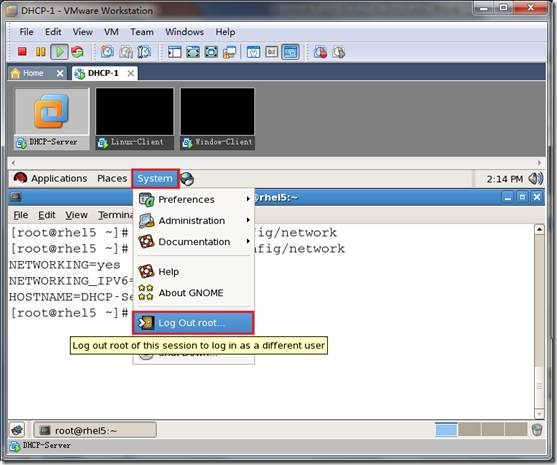Click the Revert to snapshot icon
This screenshot has height=465, width=557.
click(x=125, y=52)
